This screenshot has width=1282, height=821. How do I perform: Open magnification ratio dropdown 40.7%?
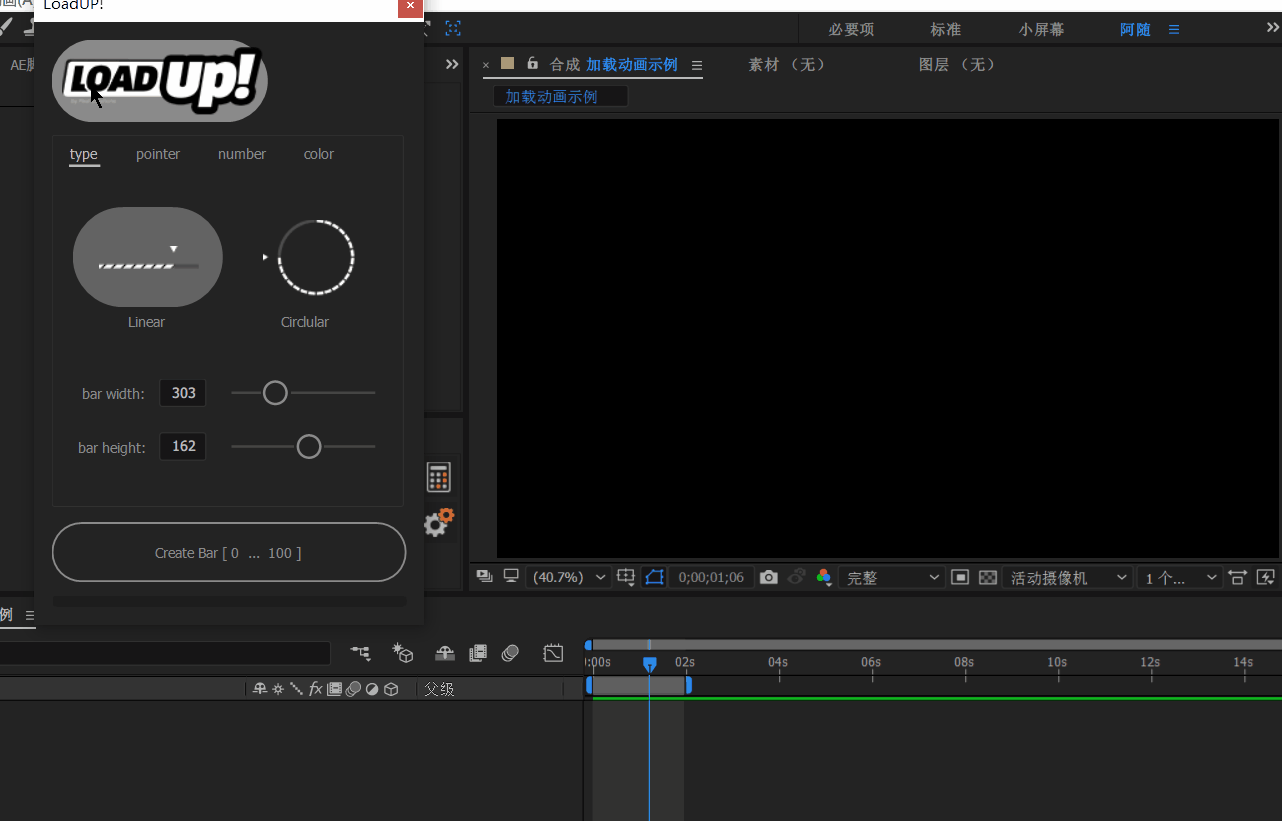568,577
